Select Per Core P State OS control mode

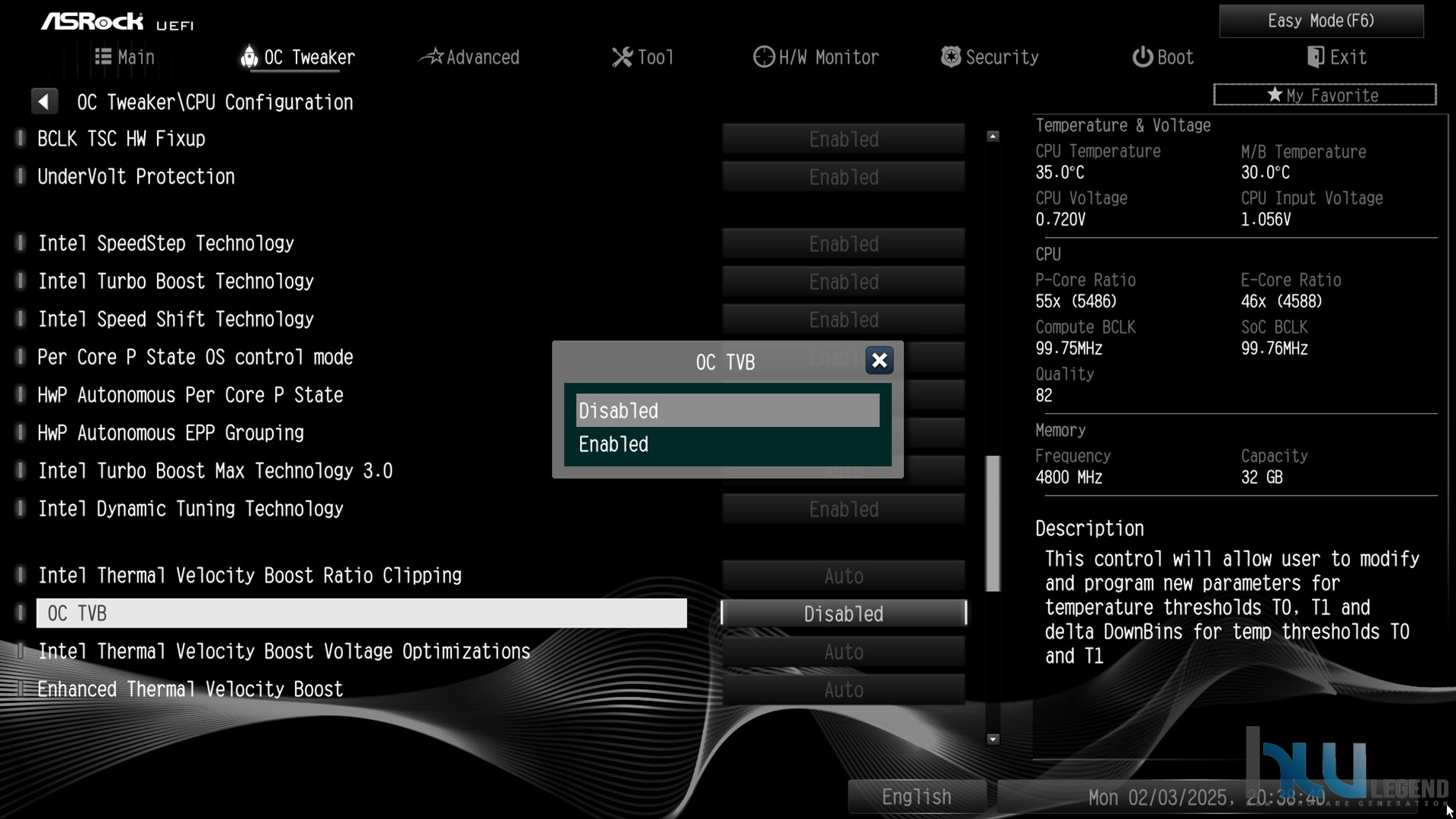(x=195, y=357)
